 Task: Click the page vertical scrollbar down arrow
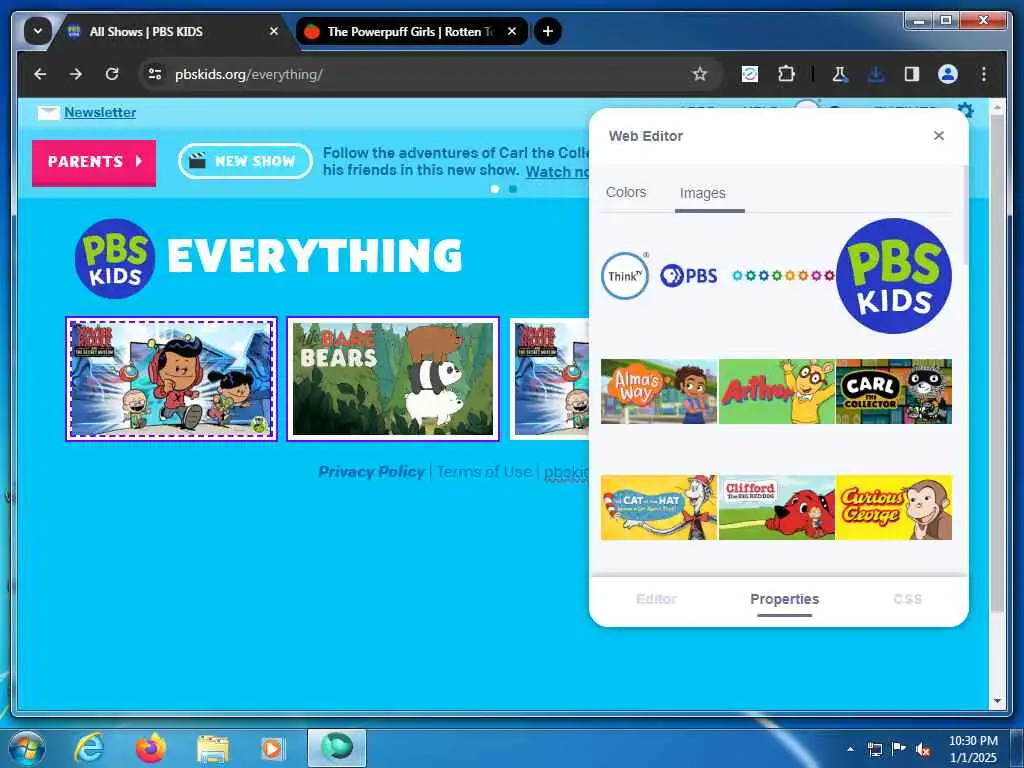pyautogui.click(x=997, y=701)
